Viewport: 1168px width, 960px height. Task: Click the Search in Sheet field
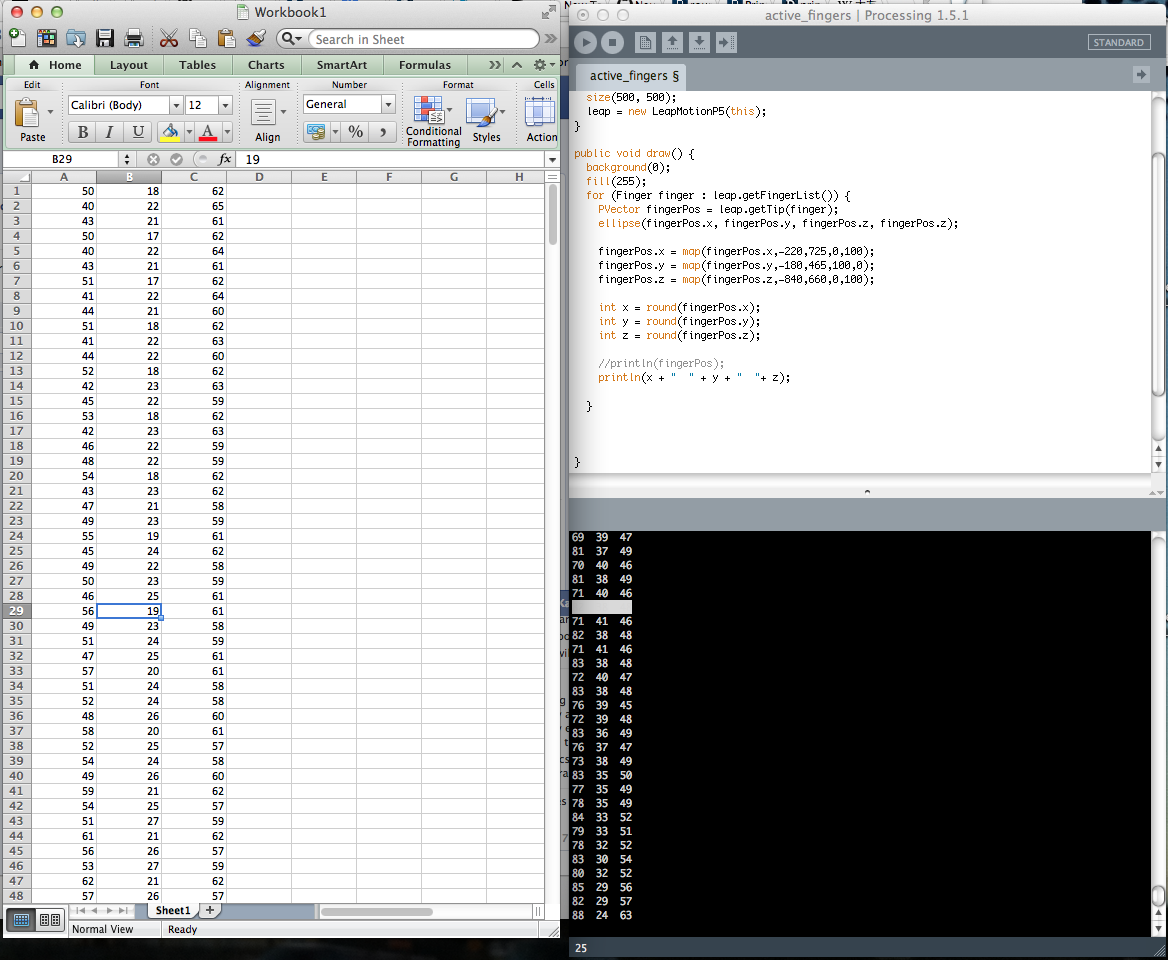click(x=423, y=39)
